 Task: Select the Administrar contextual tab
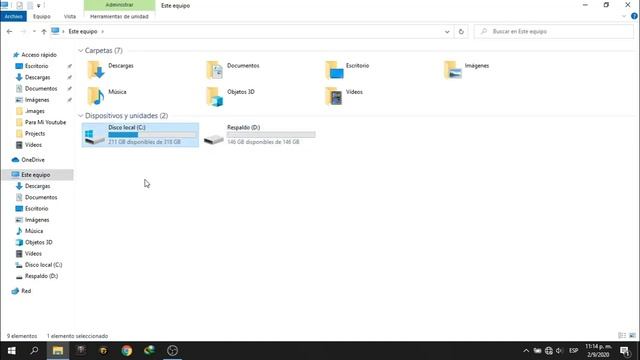(x=119, y=5)
